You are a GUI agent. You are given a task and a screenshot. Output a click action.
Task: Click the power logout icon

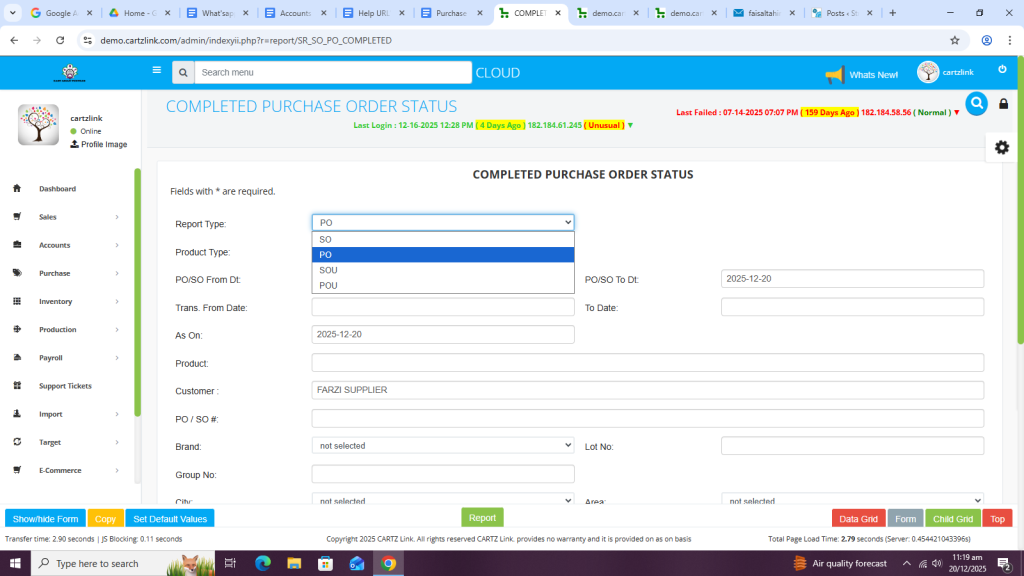pos(1002,69)
